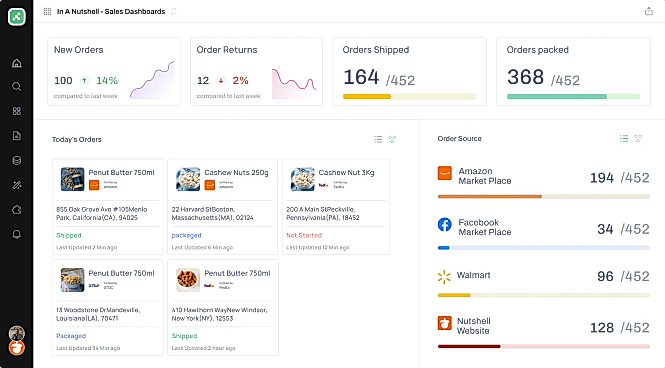Open the New Orders card
Screen dimensions: 665x368
point(114,71)
